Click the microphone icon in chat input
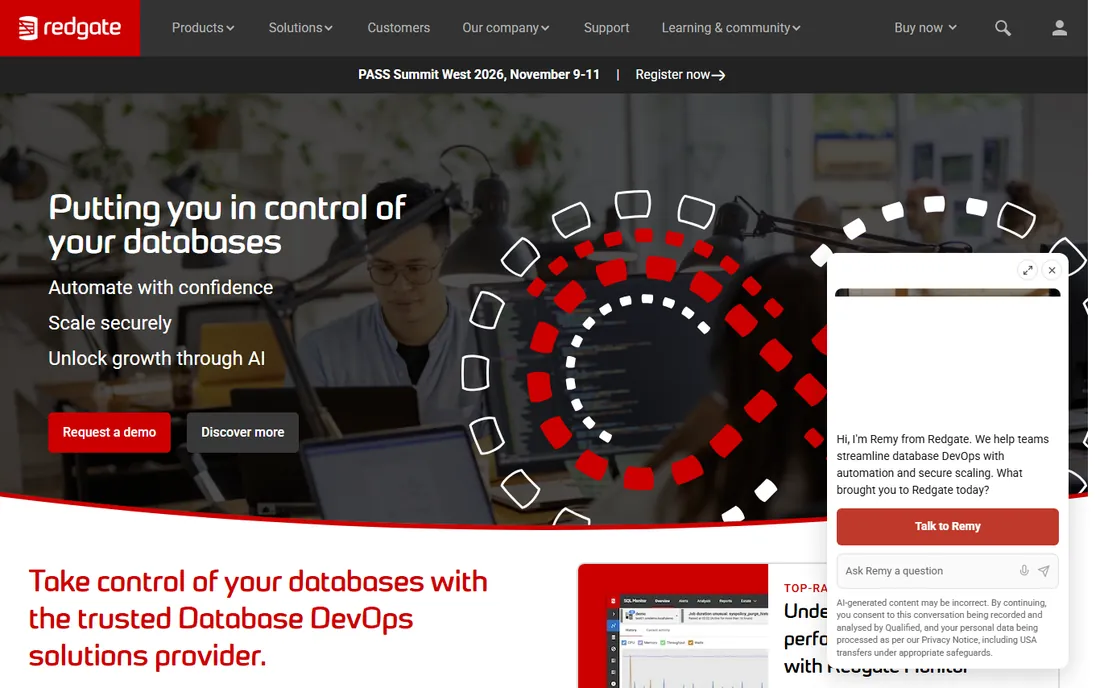The height and width of the screenshot is (688, 1100). [x=1024, y=571]
